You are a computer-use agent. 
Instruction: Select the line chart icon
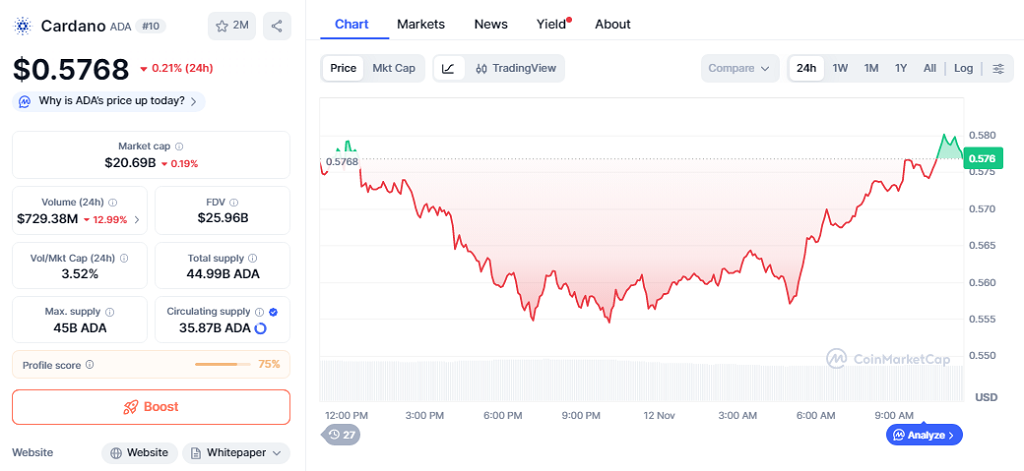click(448, 68)
